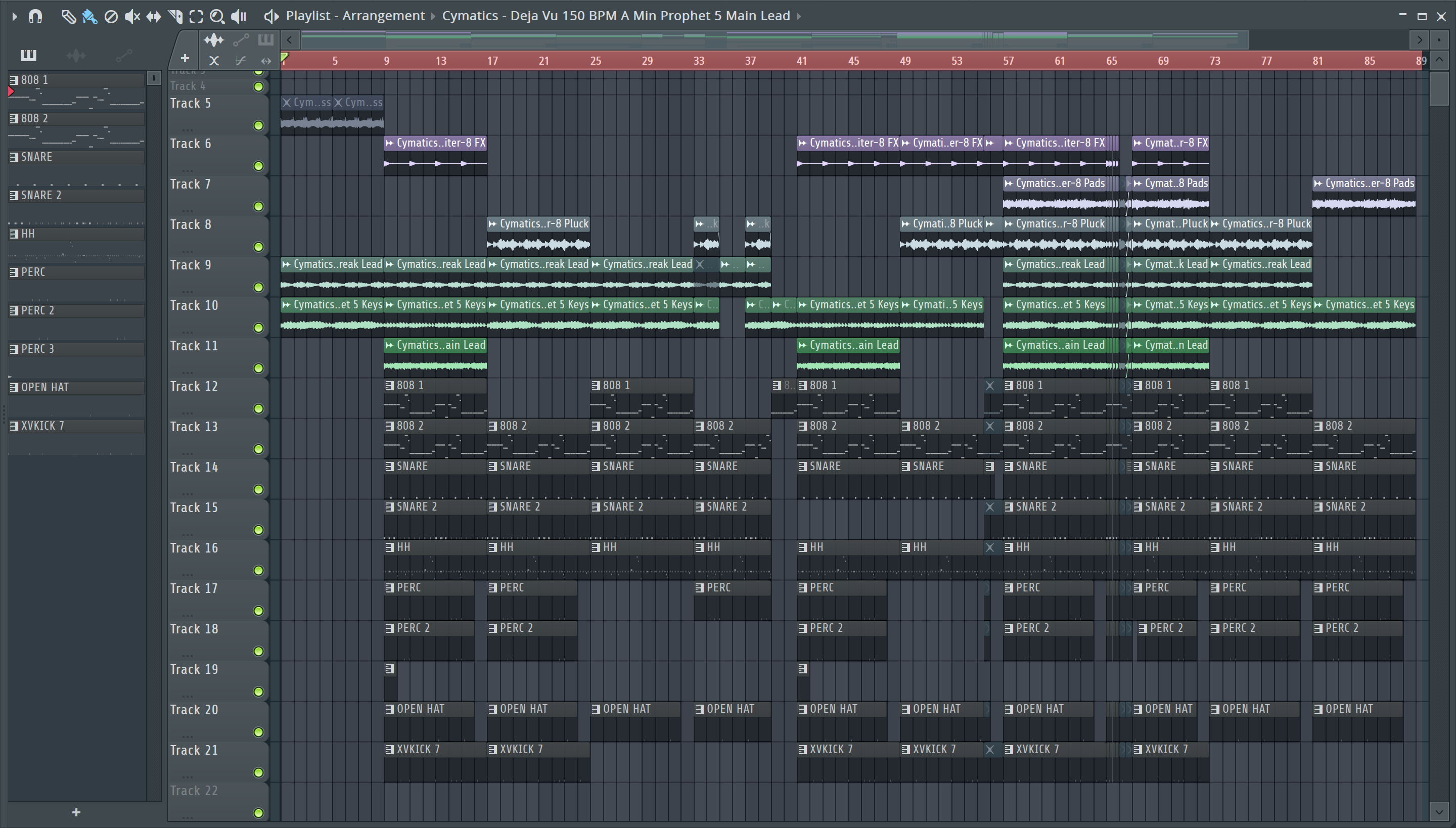The width and height of the screenshot is (1456, 828).
Task: Expand arrow after Playlist - Arrangement
Action: [433, 17]
